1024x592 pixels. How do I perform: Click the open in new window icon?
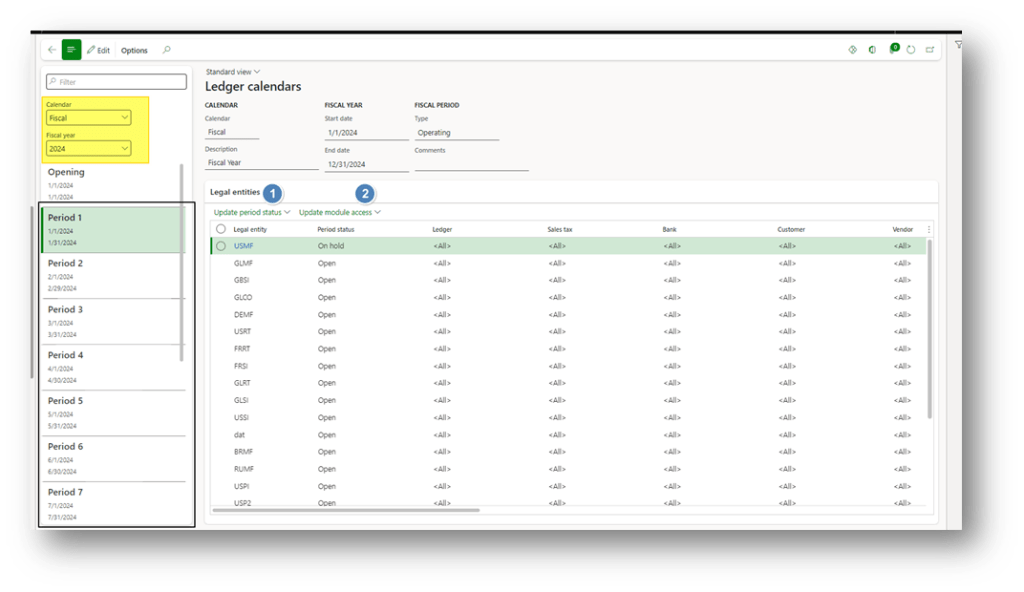coord(930,50)
